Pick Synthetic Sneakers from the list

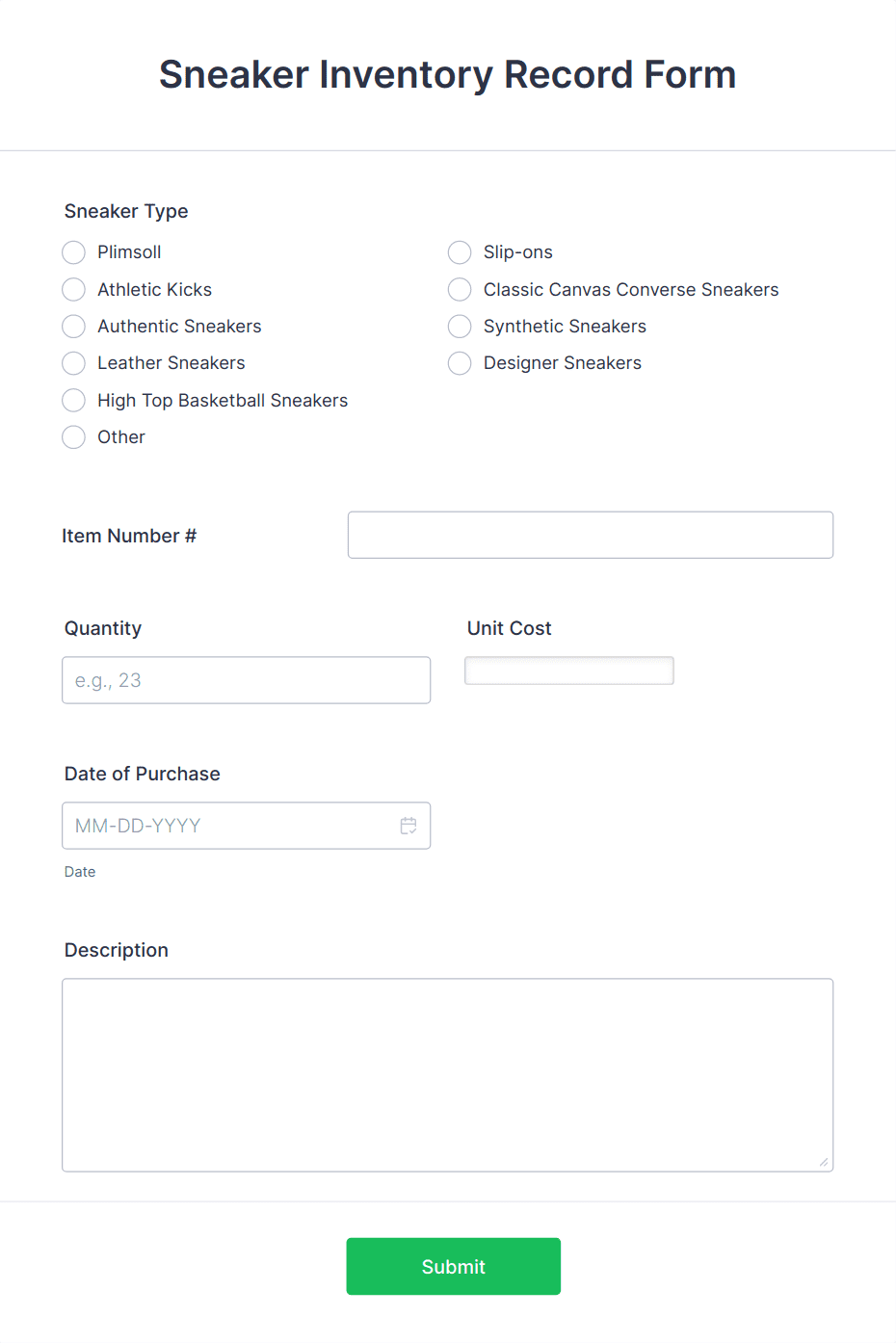tap(460, 327)
